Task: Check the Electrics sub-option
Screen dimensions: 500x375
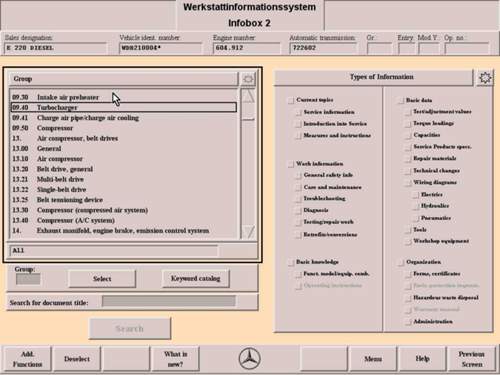Action: (416, 195)
